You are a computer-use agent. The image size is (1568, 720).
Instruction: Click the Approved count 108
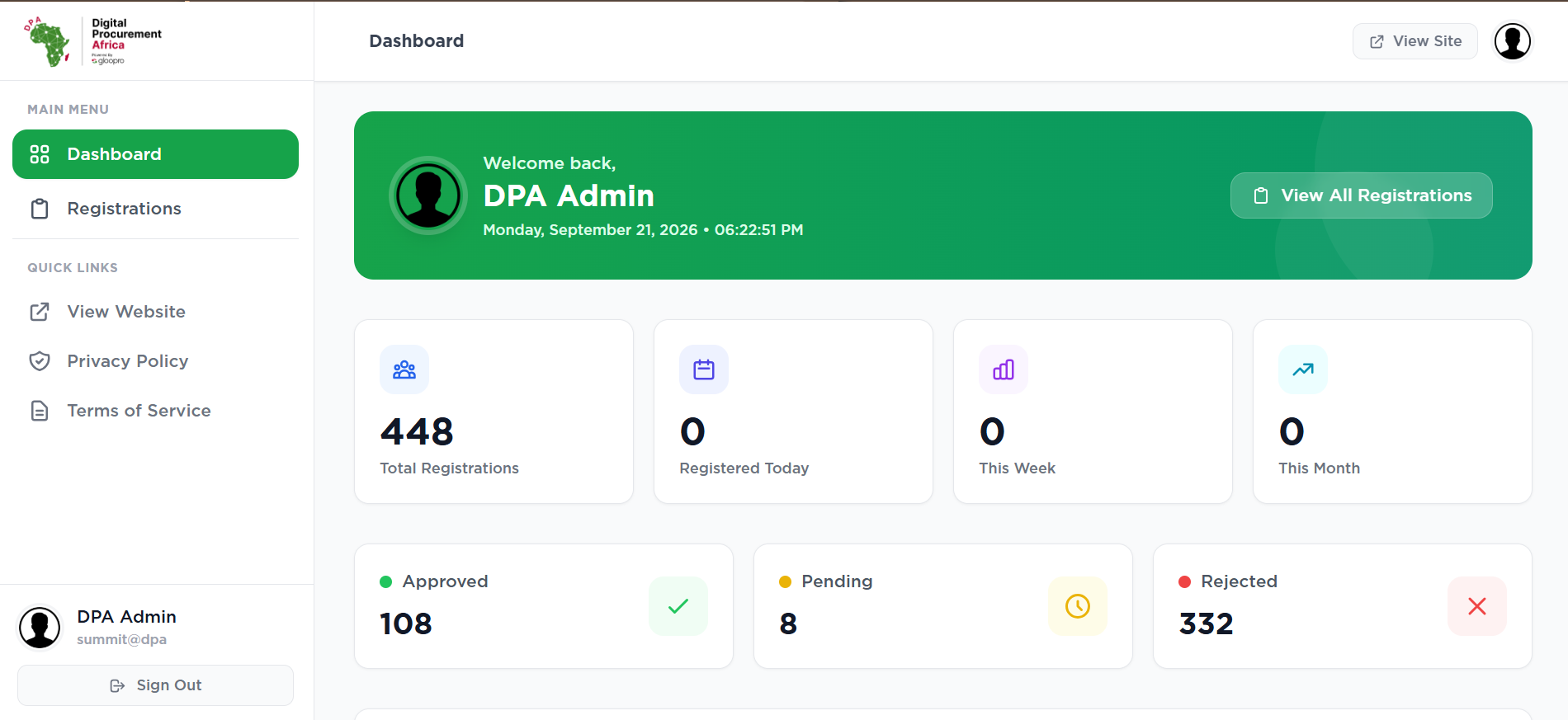click(405, 624)
